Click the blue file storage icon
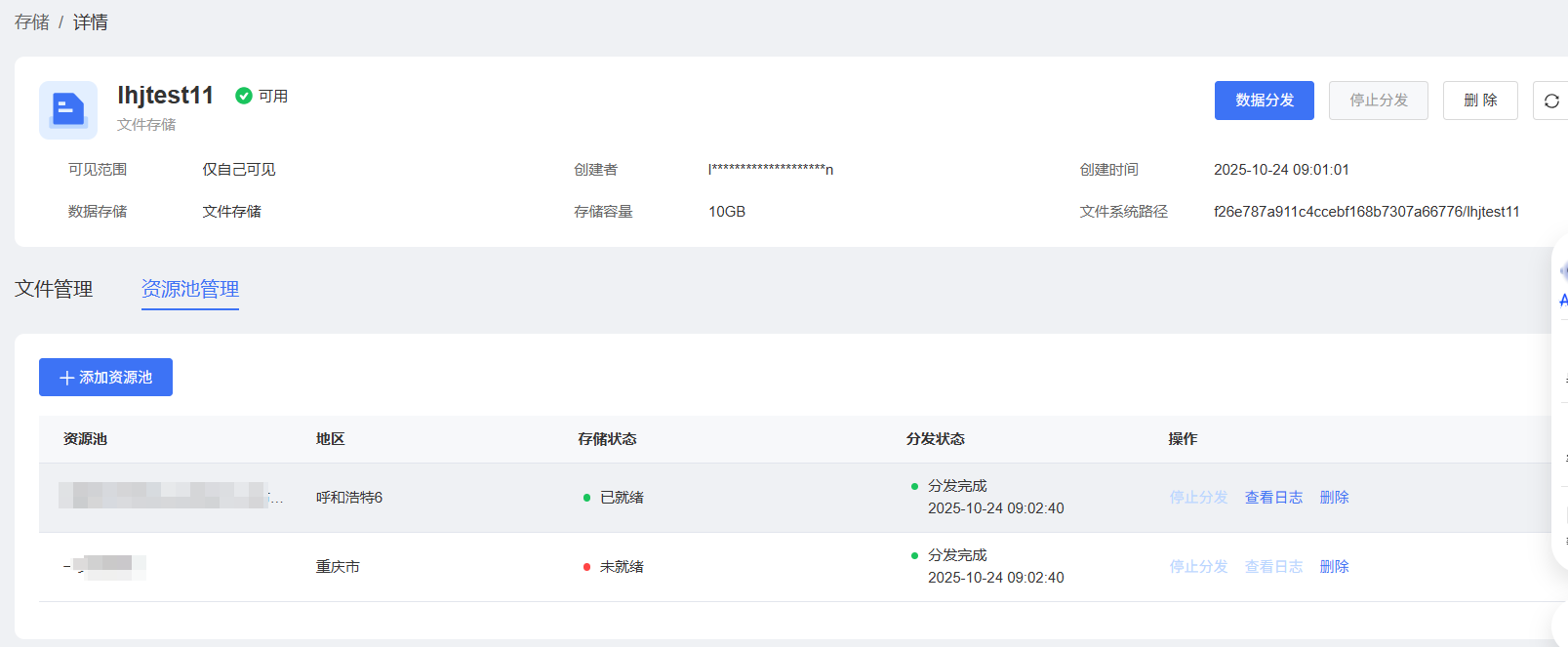Image resolution: width=1568 pixels, height=647 pixels. pos(68,109)
